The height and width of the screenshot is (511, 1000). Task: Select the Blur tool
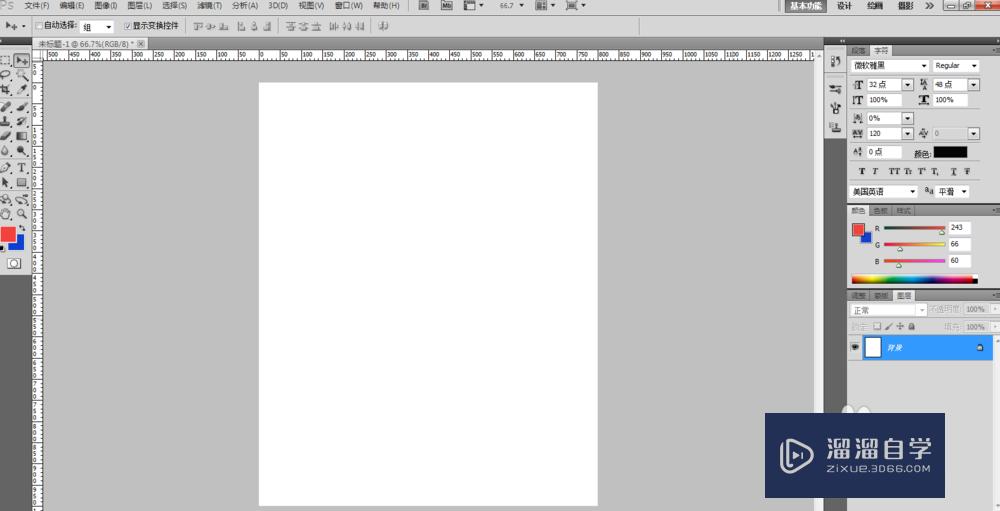[6, 151]
